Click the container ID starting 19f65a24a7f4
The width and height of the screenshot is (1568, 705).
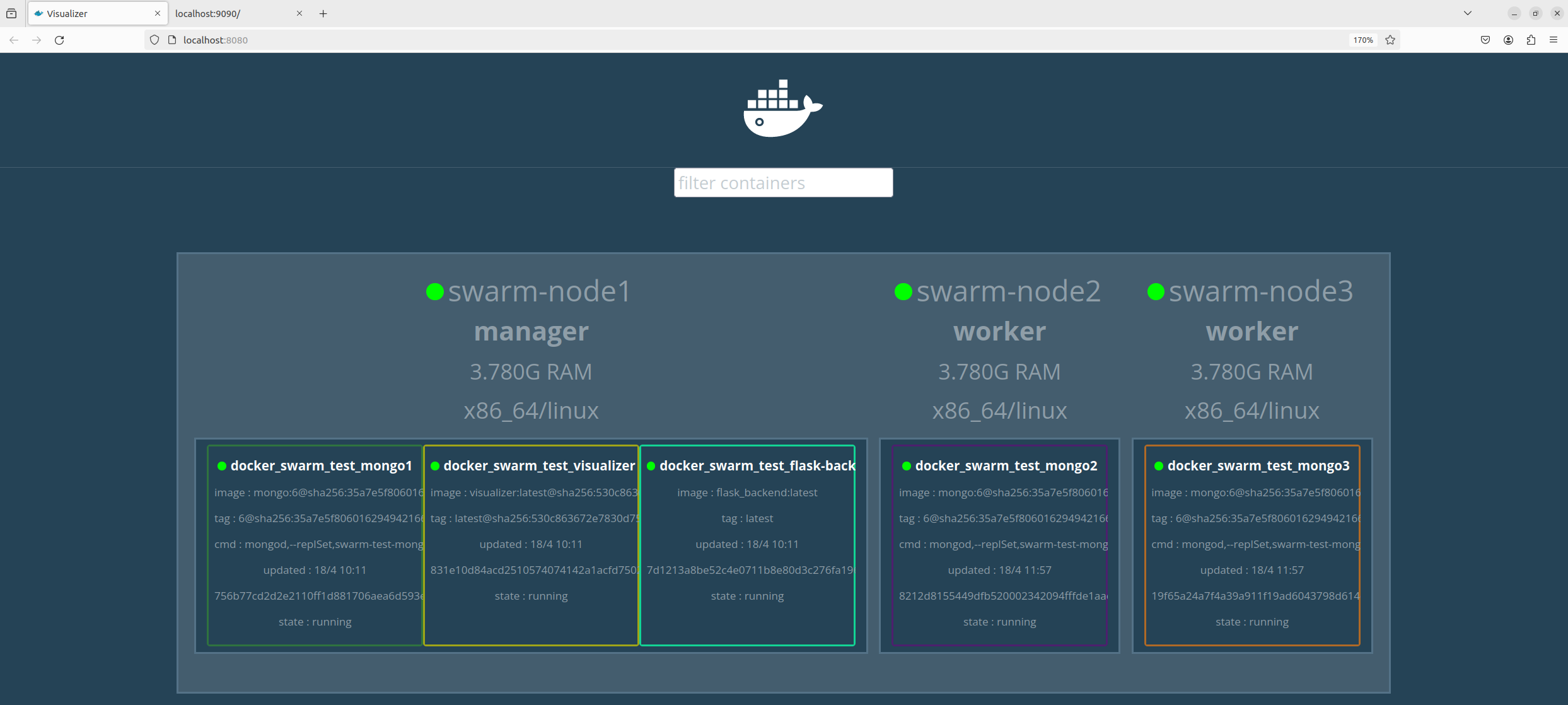tap(1255, 596)
